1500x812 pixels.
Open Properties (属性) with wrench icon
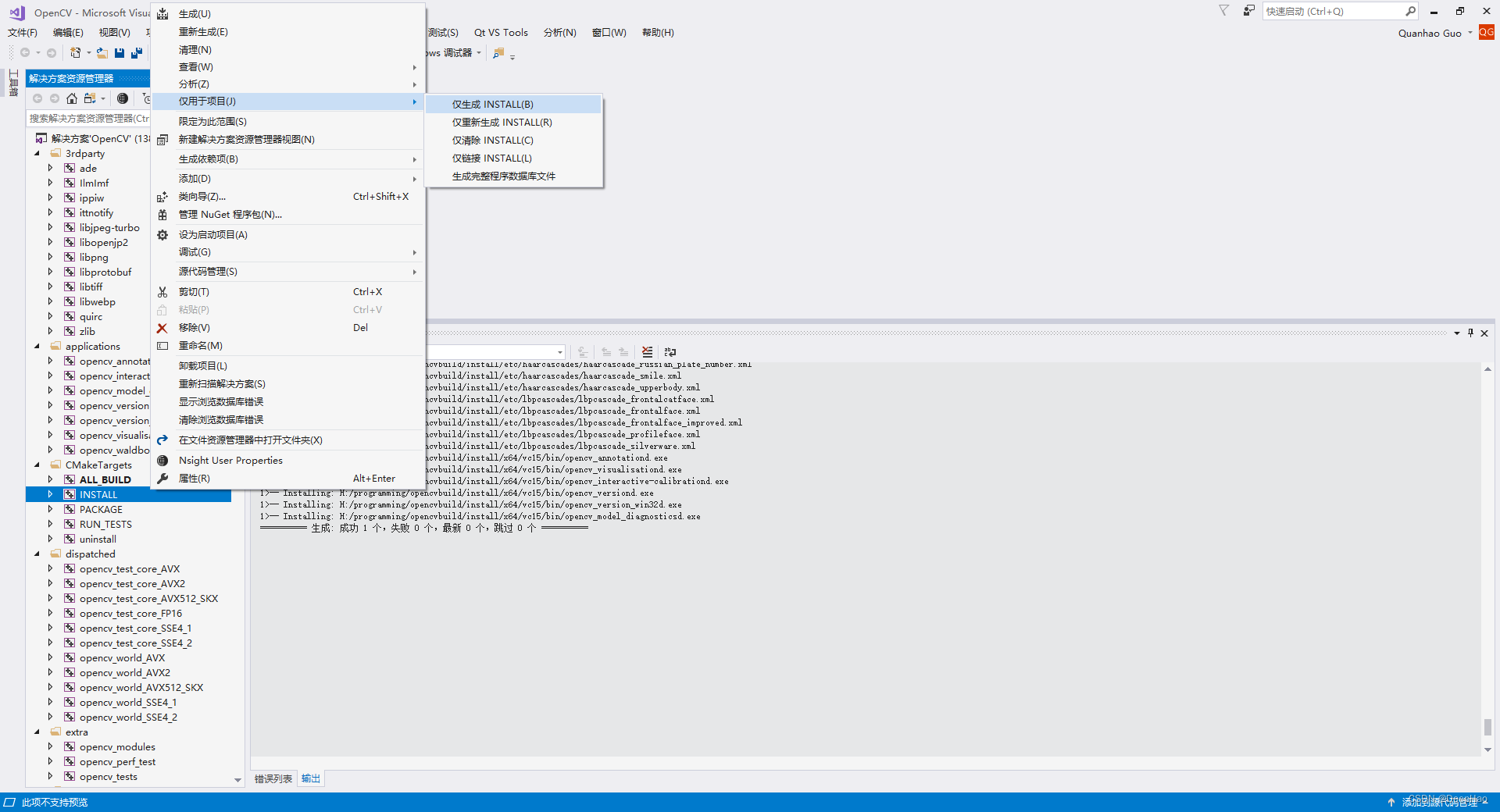[287, 479]
